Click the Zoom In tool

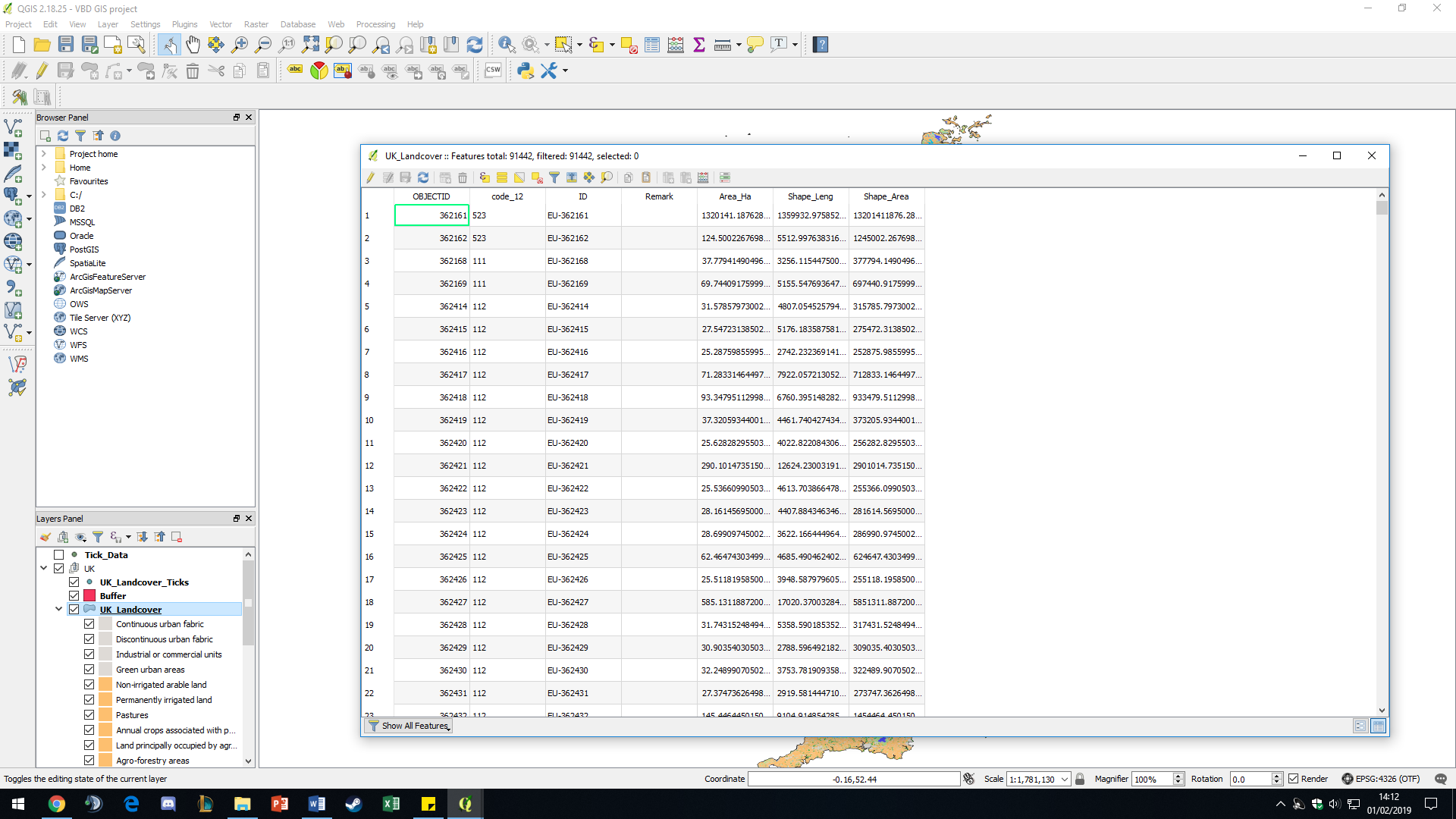tap(240, 45)
